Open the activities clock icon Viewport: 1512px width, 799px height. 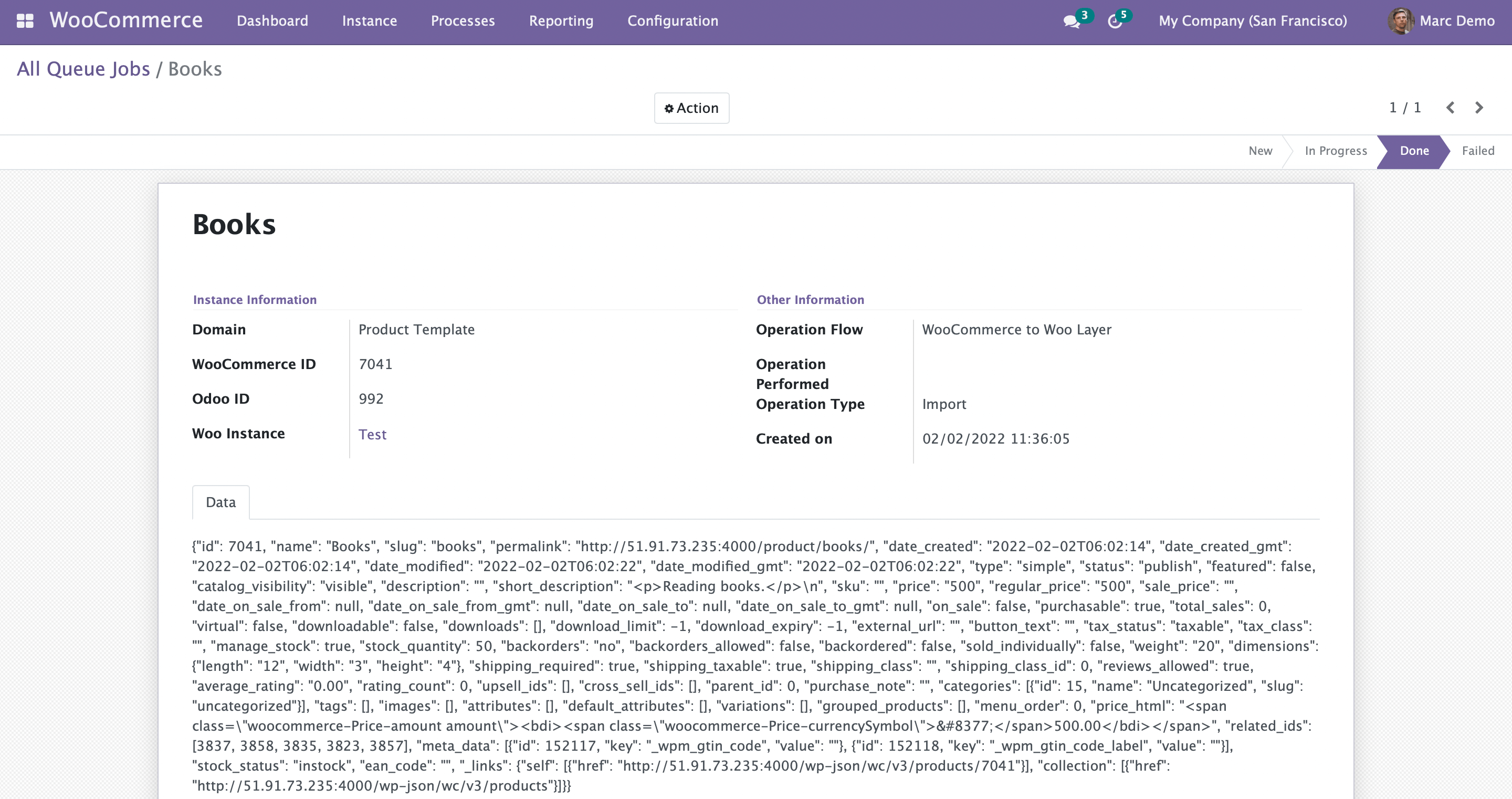click(1115, 22)
